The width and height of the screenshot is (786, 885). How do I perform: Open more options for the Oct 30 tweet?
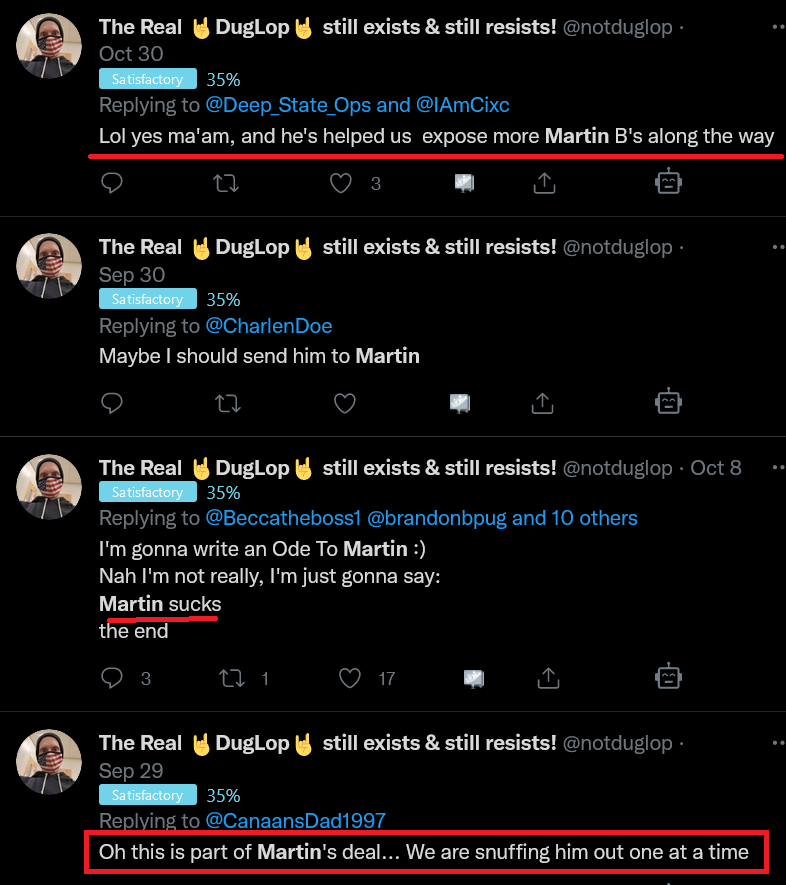779,27
